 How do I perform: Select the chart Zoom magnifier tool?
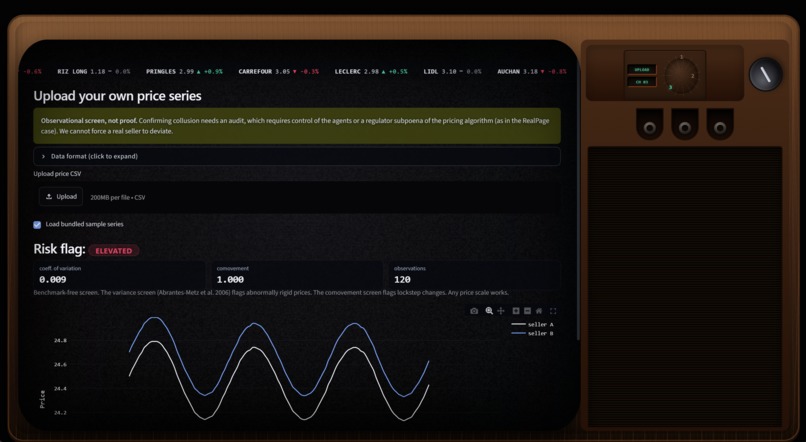click(489, 311)
